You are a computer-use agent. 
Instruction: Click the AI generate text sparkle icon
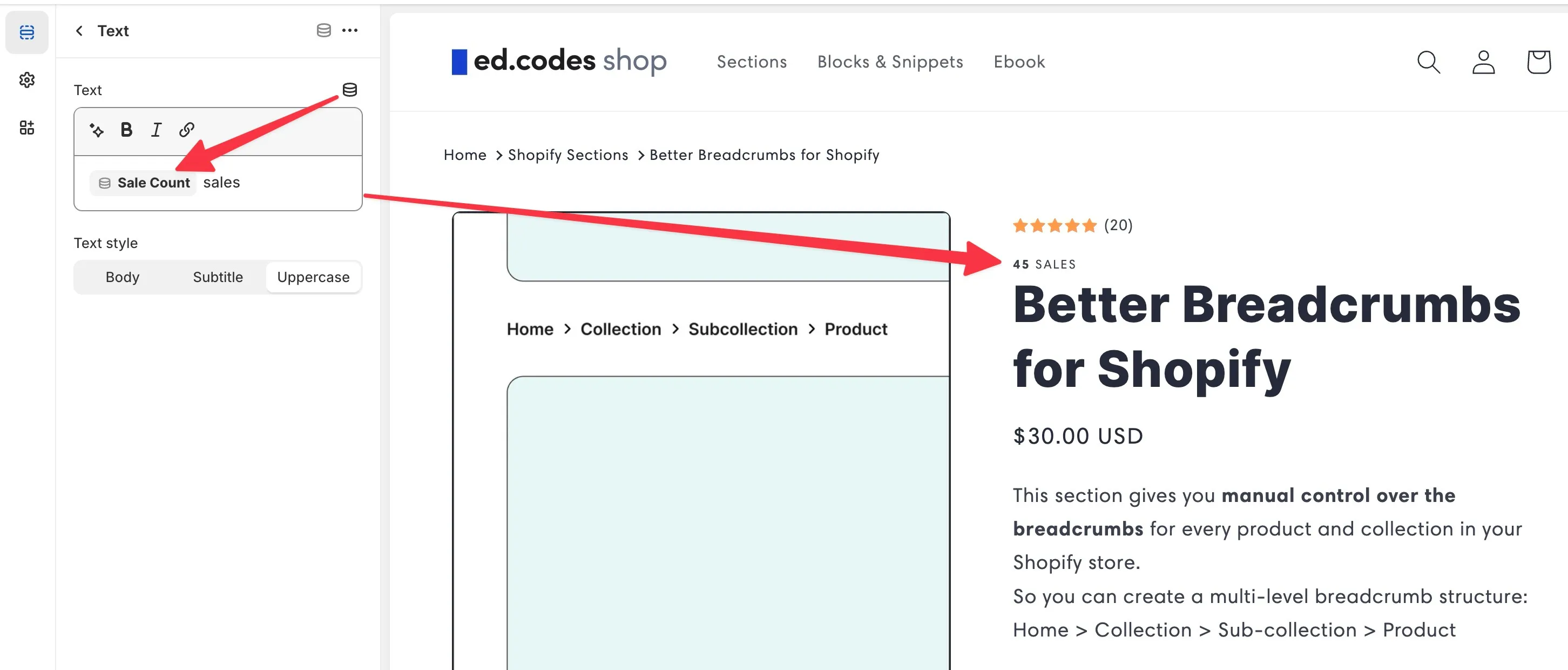pyautogui.click(x=96, y=130)
